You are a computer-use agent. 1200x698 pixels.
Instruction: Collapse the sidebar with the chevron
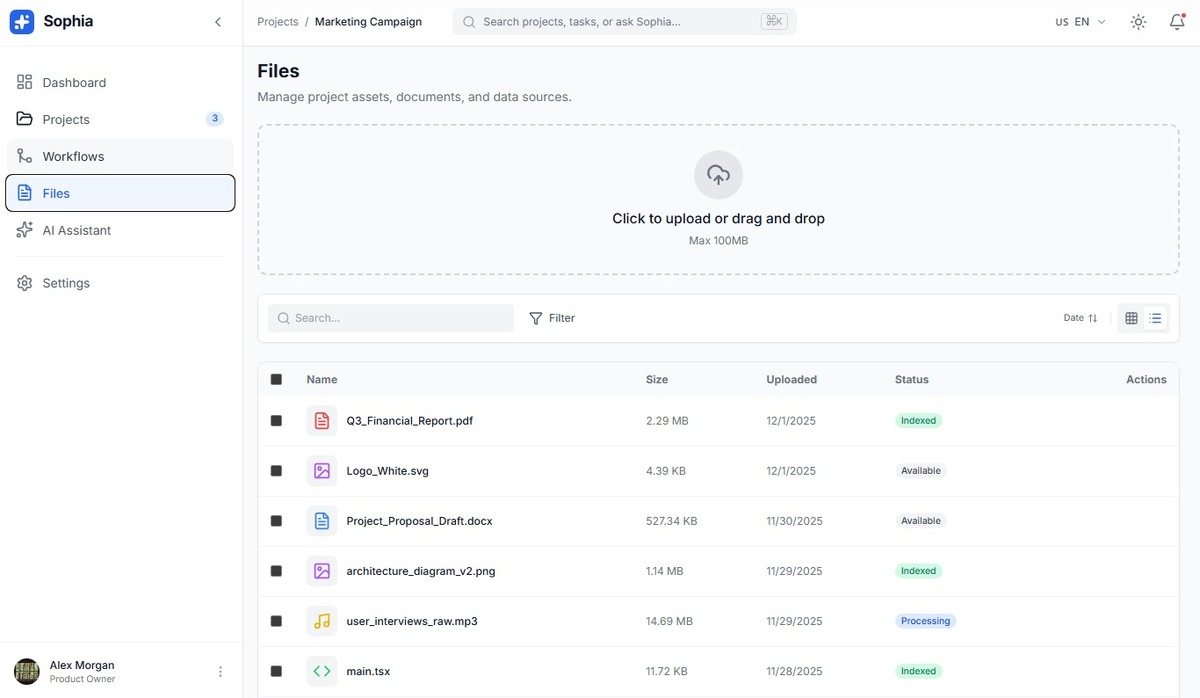coord(218,22)
